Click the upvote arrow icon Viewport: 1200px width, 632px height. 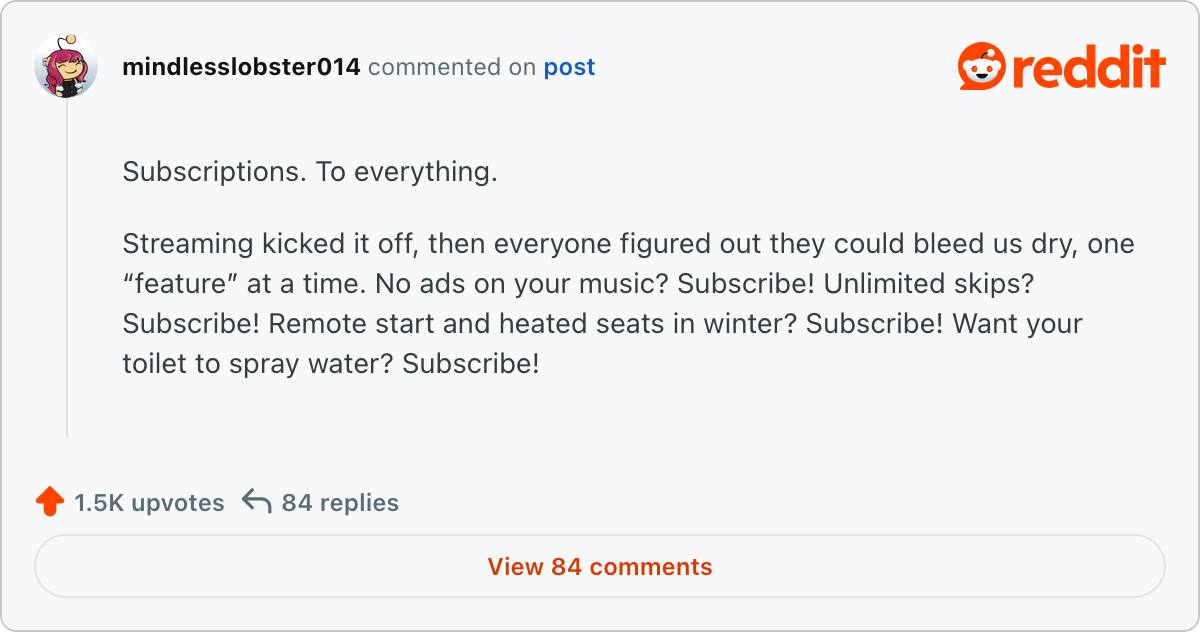pyautogui.click(x=50, y=502)
